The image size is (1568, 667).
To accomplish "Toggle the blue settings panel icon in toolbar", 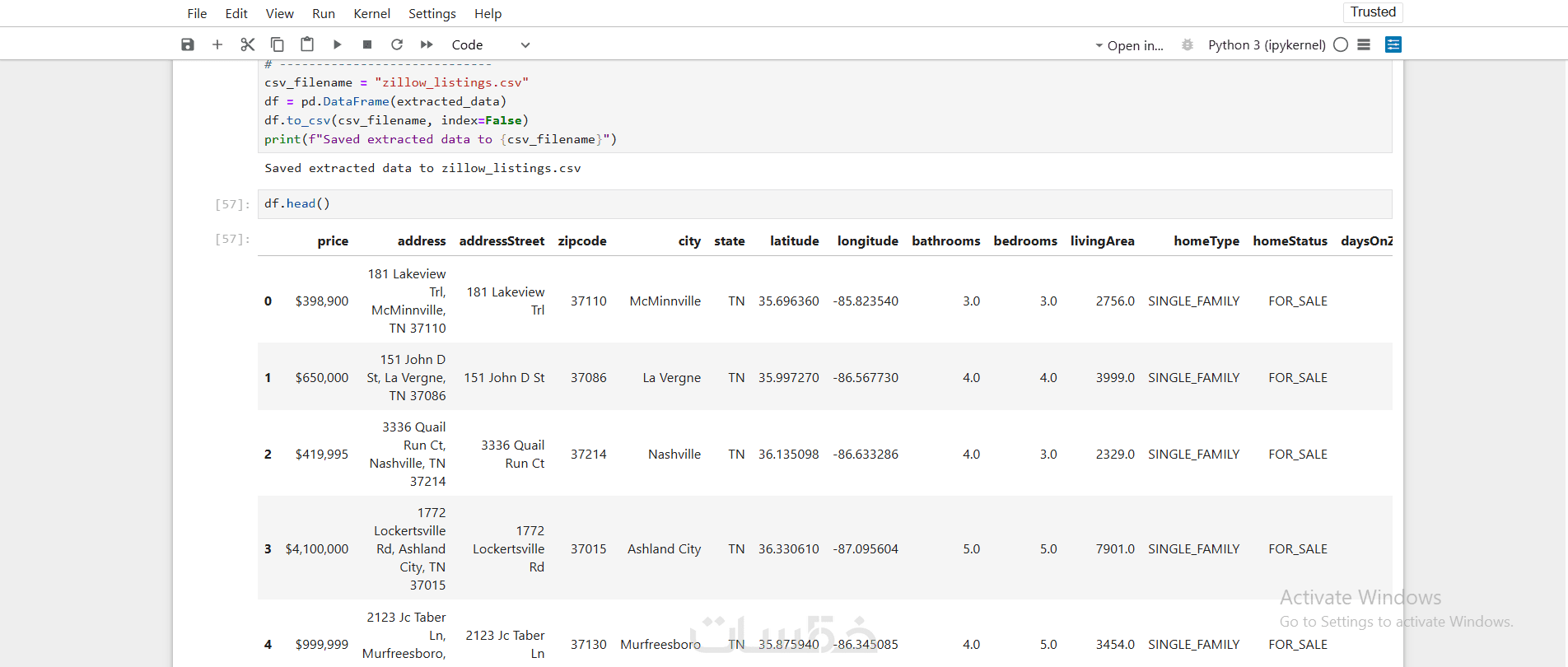I will [x=1393, y=44].
